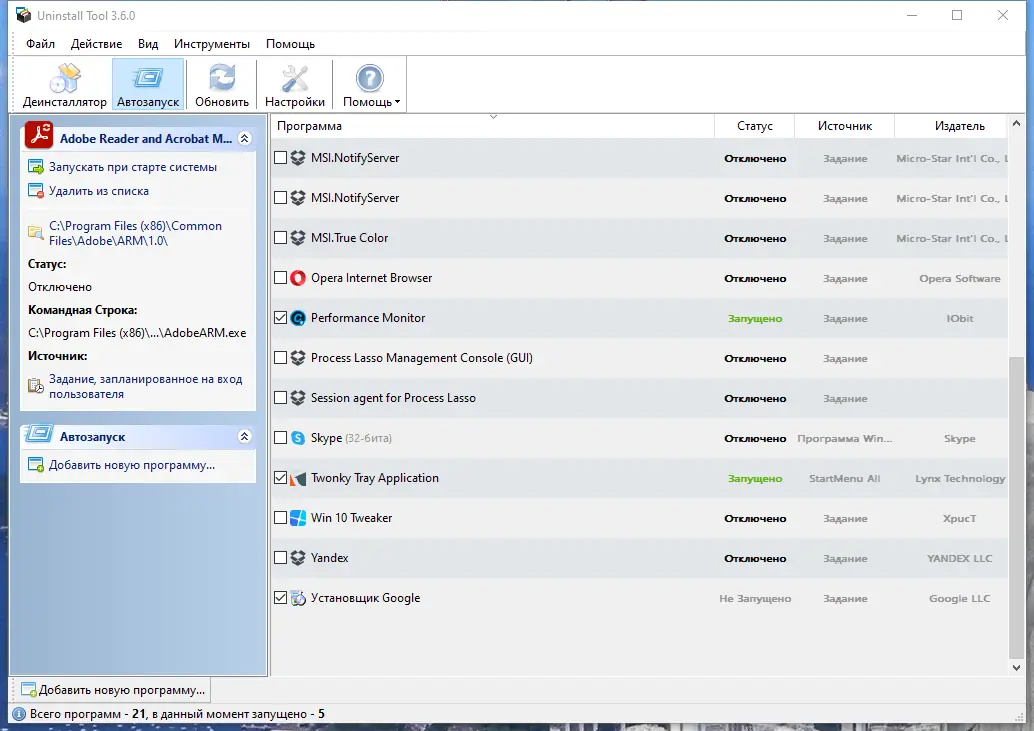Click the Process Lasso Management Console icon
This screenshot has height=731, width=1034.
(x=298, y=357)
